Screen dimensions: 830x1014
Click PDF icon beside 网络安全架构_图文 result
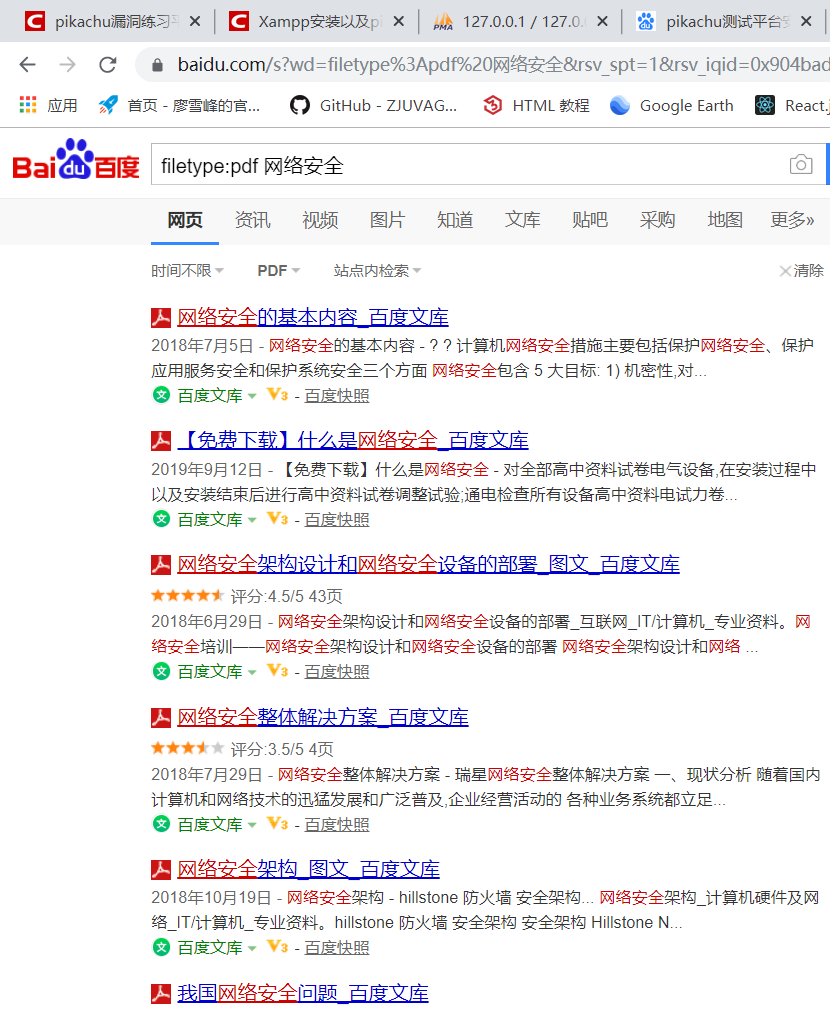(161, 870)
